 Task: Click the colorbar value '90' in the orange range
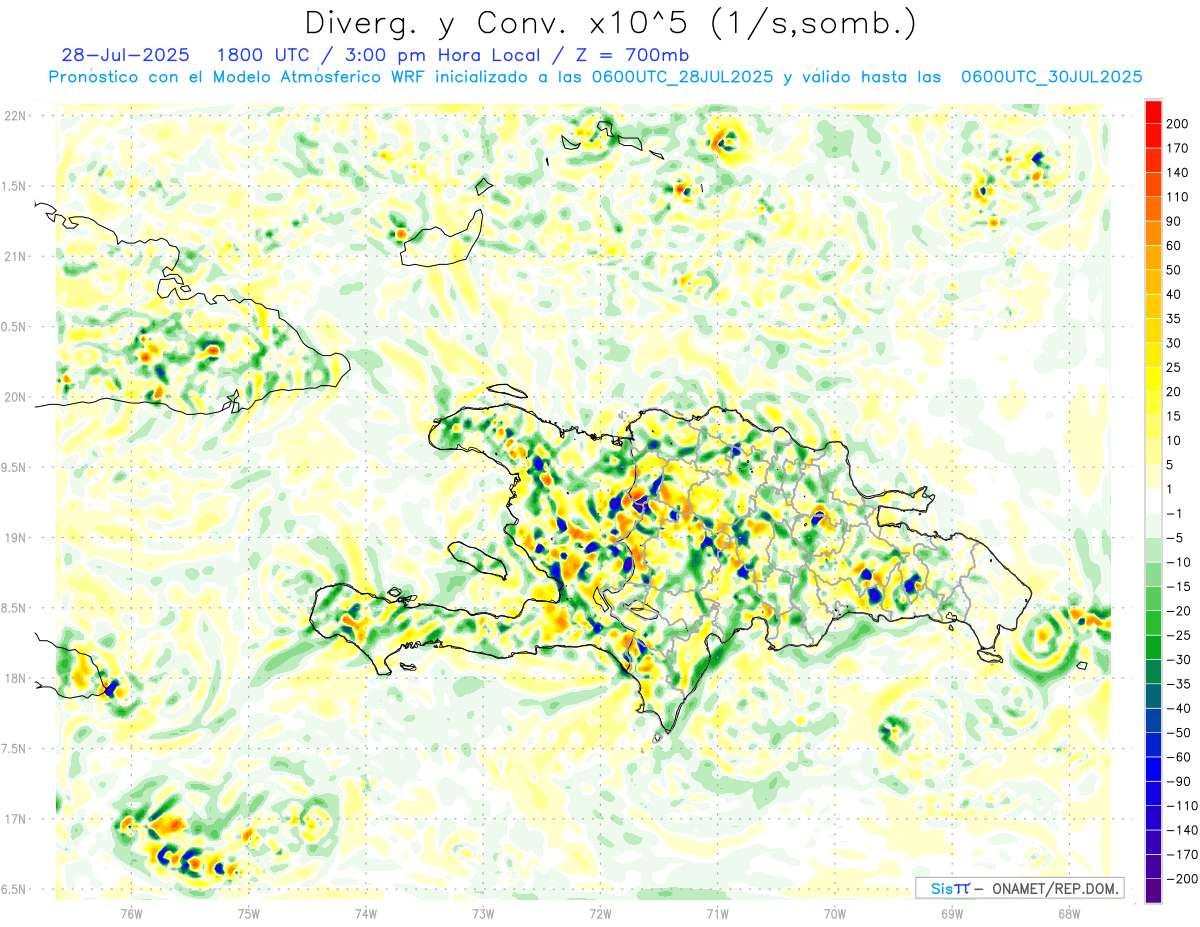tap(1176, 221)
